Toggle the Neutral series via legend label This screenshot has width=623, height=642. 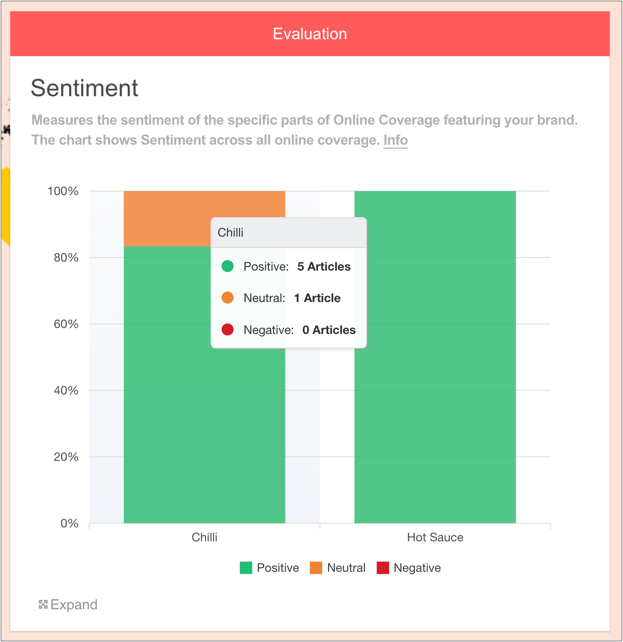point(346,568)
